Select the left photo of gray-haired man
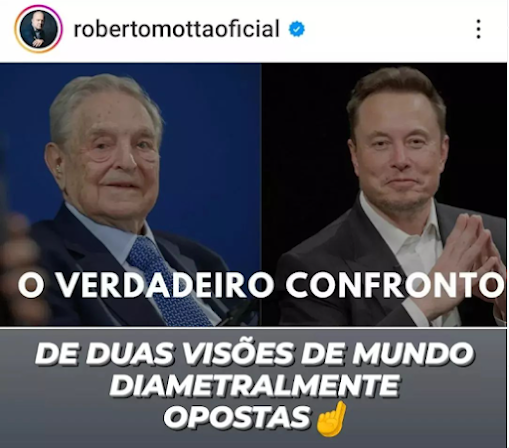This screenshot has height=448, width=509. pyautogui.click(x=130, y=194)
